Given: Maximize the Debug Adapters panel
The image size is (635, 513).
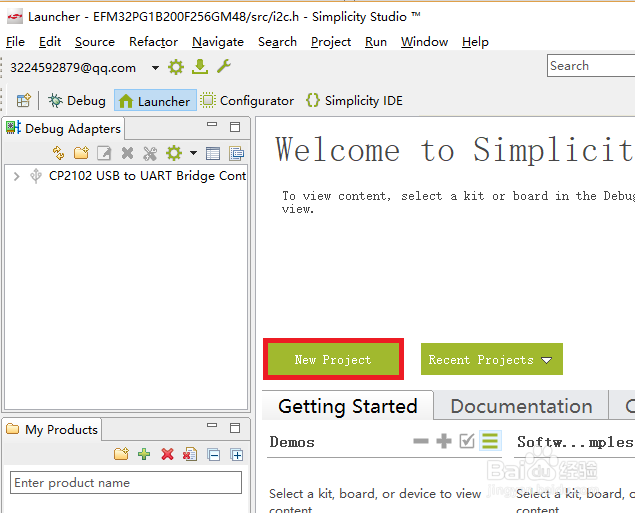Looking at the screenshot, I should tap(235, 127).
